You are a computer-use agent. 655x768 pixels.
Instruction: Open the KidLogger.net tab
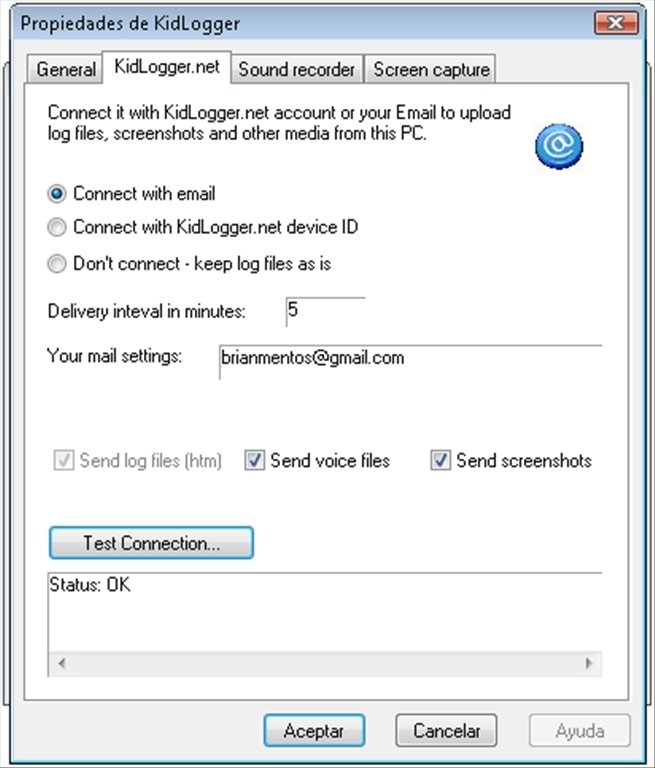167,67
